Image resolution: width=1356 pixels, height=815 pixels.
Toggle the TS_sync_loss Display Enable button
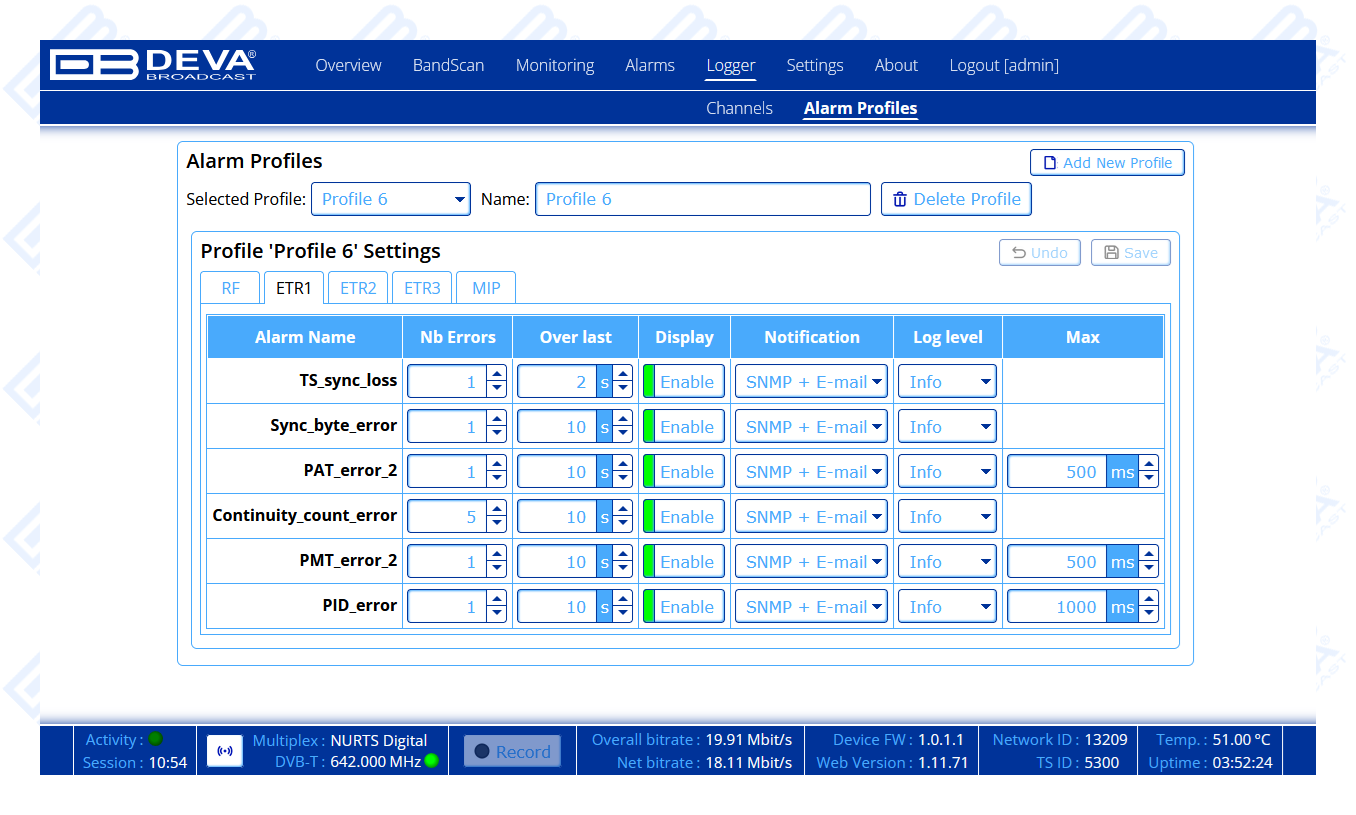coord(685,382)
